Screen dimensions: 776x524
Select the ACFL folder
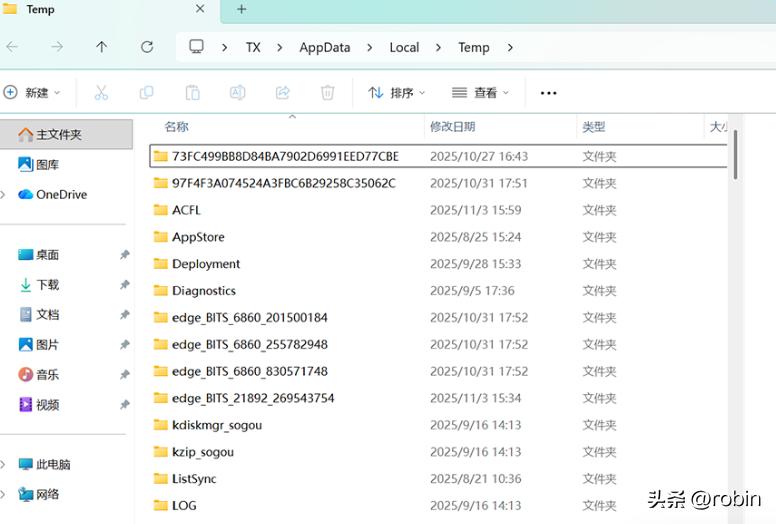[x=438, y=210]
